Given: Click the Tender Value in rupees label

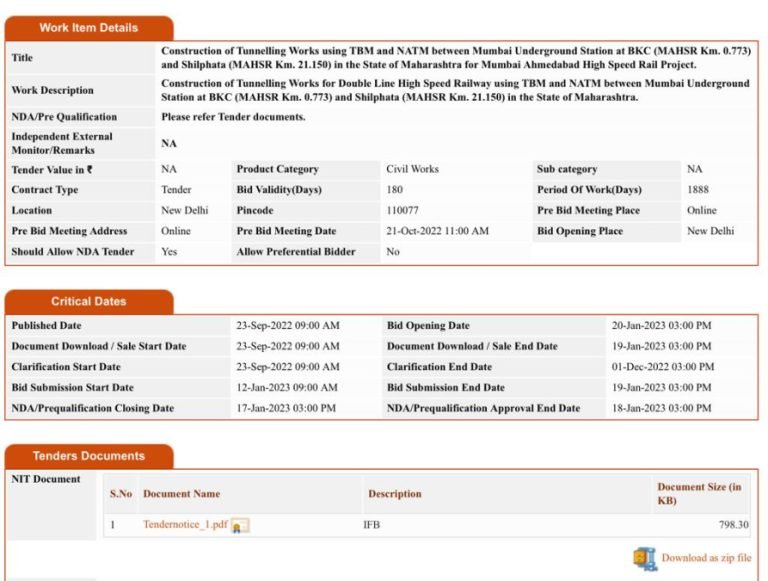Looking at the screenshot, I should pyautogui.click(x=52, y=169).
